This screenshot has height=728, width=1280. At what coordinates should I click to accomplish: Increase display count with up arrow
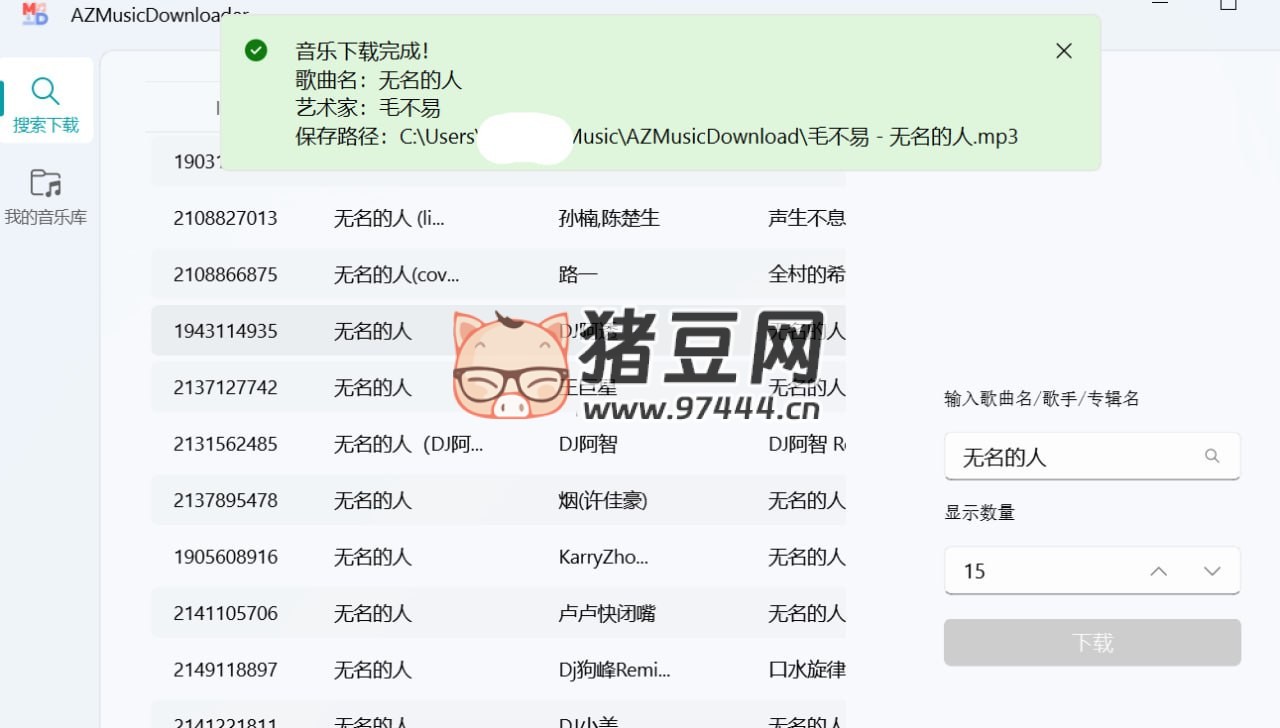tap(1158, 571)
